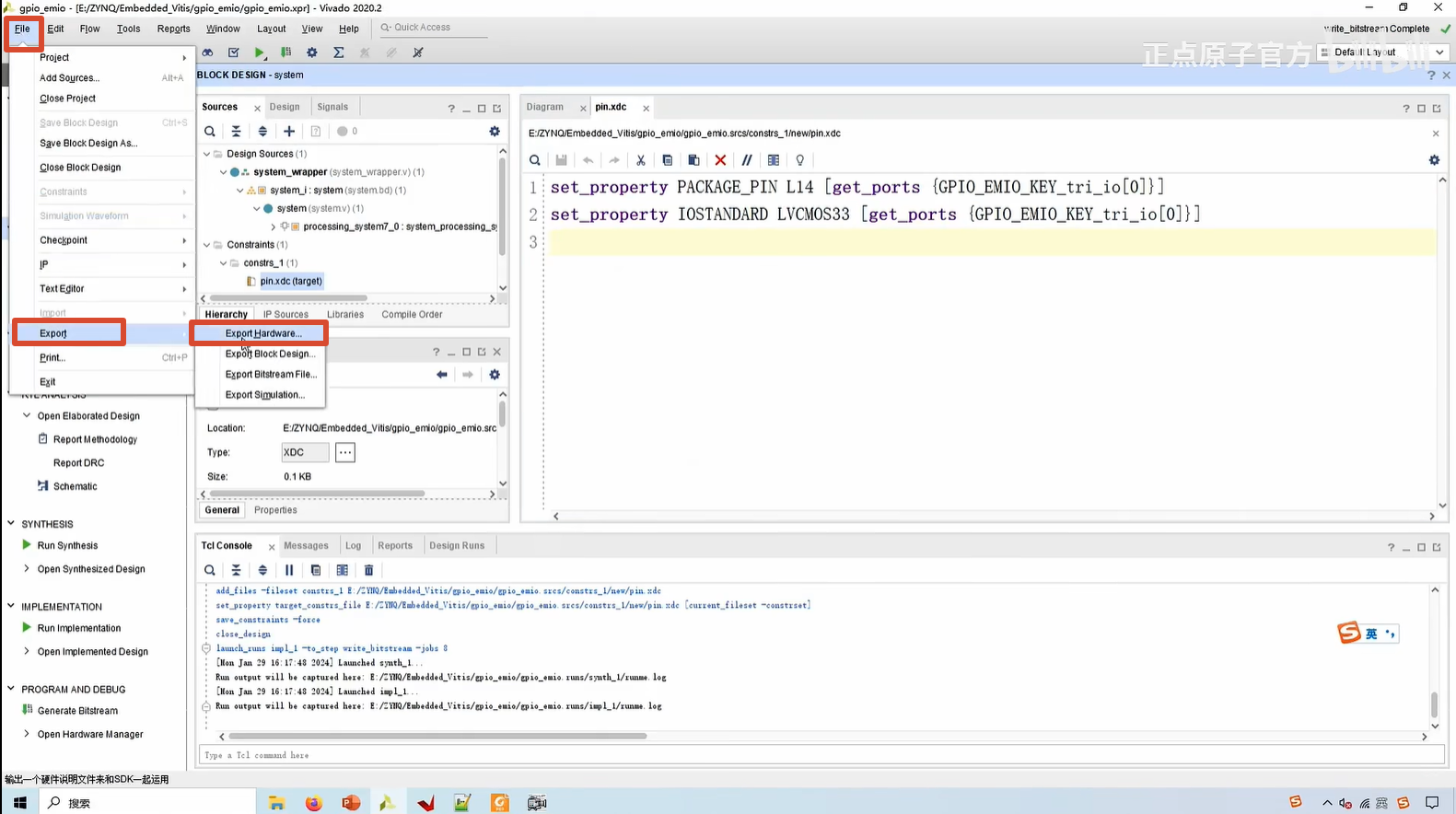Open the editor settings gear in pin.xdc

[1434, 160]
